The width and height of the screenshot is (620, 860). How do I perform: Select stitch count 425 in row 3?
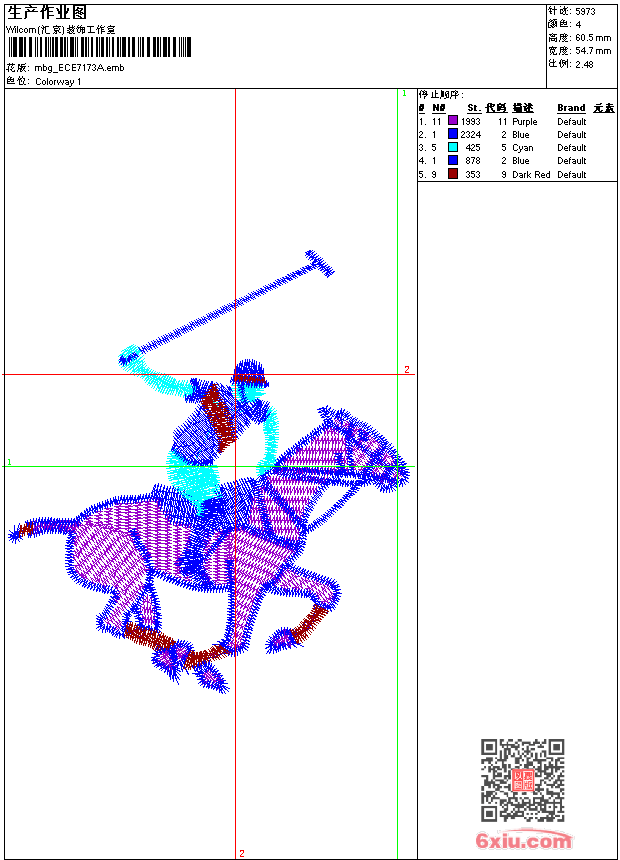[x=473, y=148]
